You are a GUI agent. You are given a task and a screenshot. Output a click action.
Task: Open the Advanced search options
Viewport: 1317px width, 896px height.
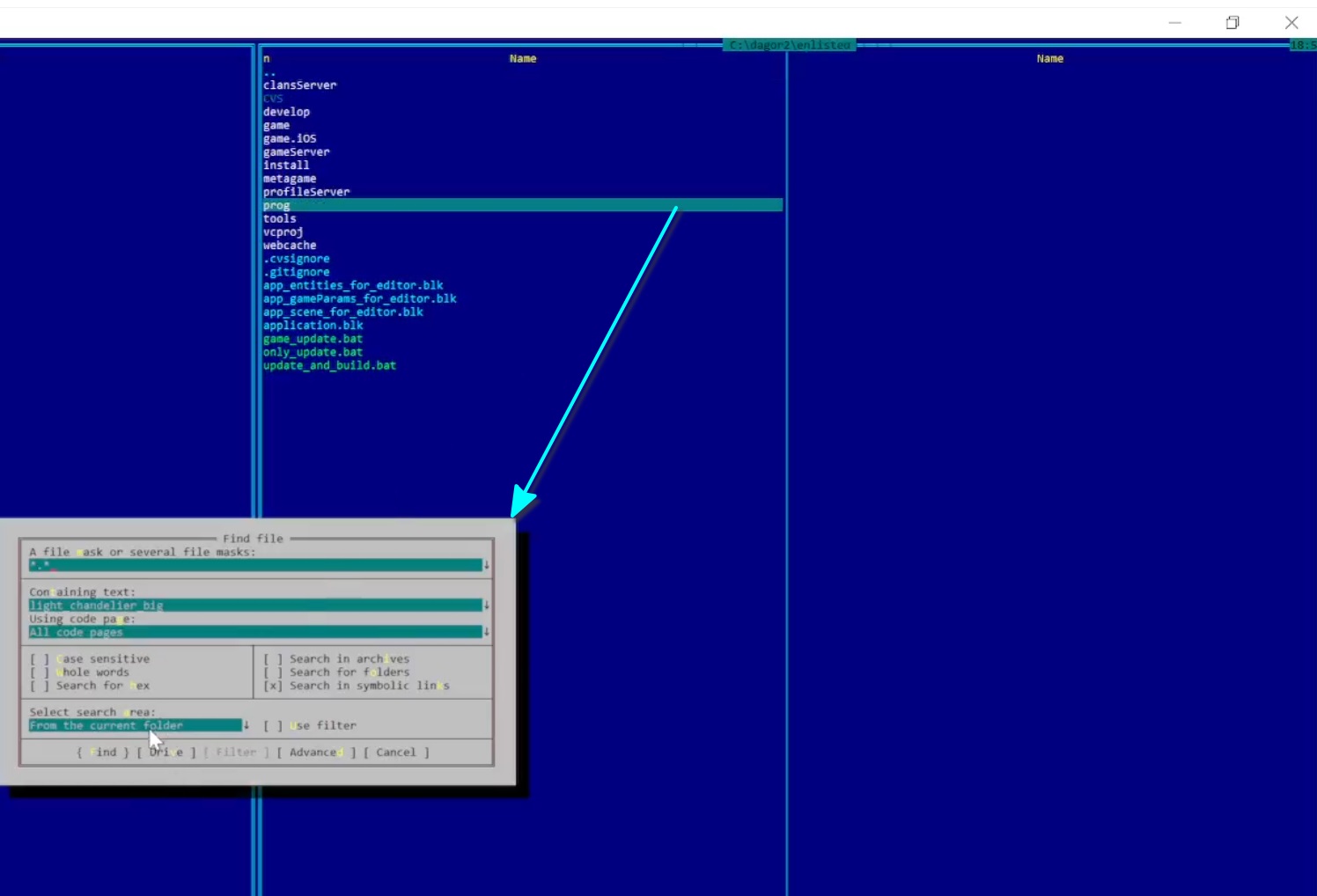315,753
